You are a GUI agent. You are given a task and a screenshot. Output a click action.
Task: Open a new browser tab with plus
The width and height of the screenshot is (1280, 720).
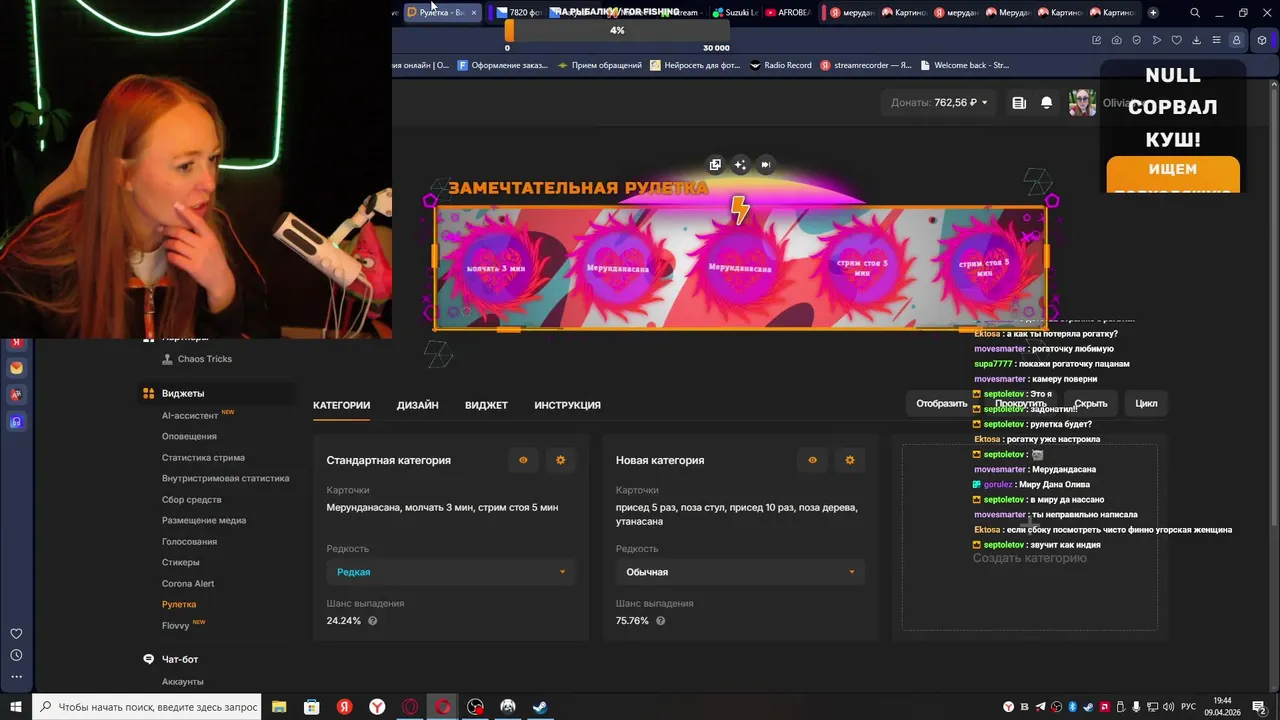click(x=1153, y=12)
